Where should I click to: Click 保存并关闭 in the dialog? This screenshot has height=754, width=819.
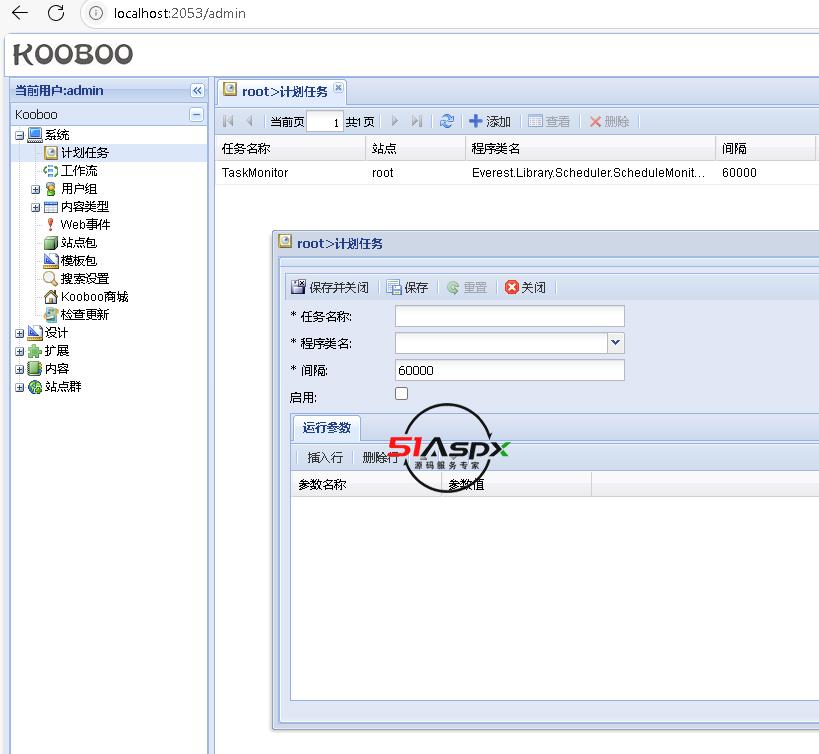pyautogui.click(x=330, y=287)
